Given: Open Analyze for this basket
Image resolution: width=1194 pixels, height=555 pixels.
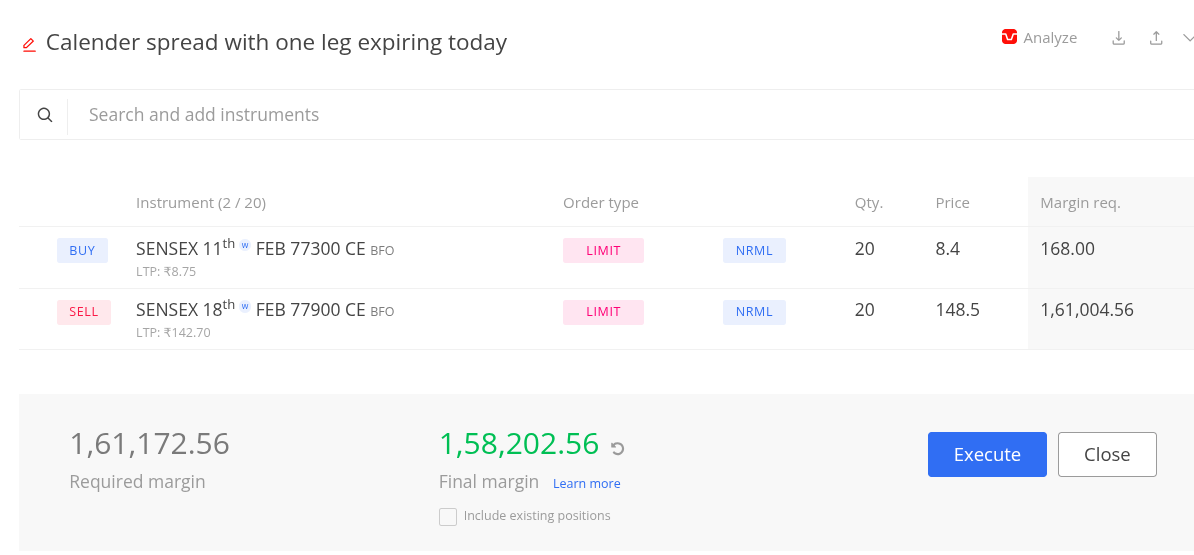Looking at the screenshot, I should pyautogui.click(x=1039, y=37).
